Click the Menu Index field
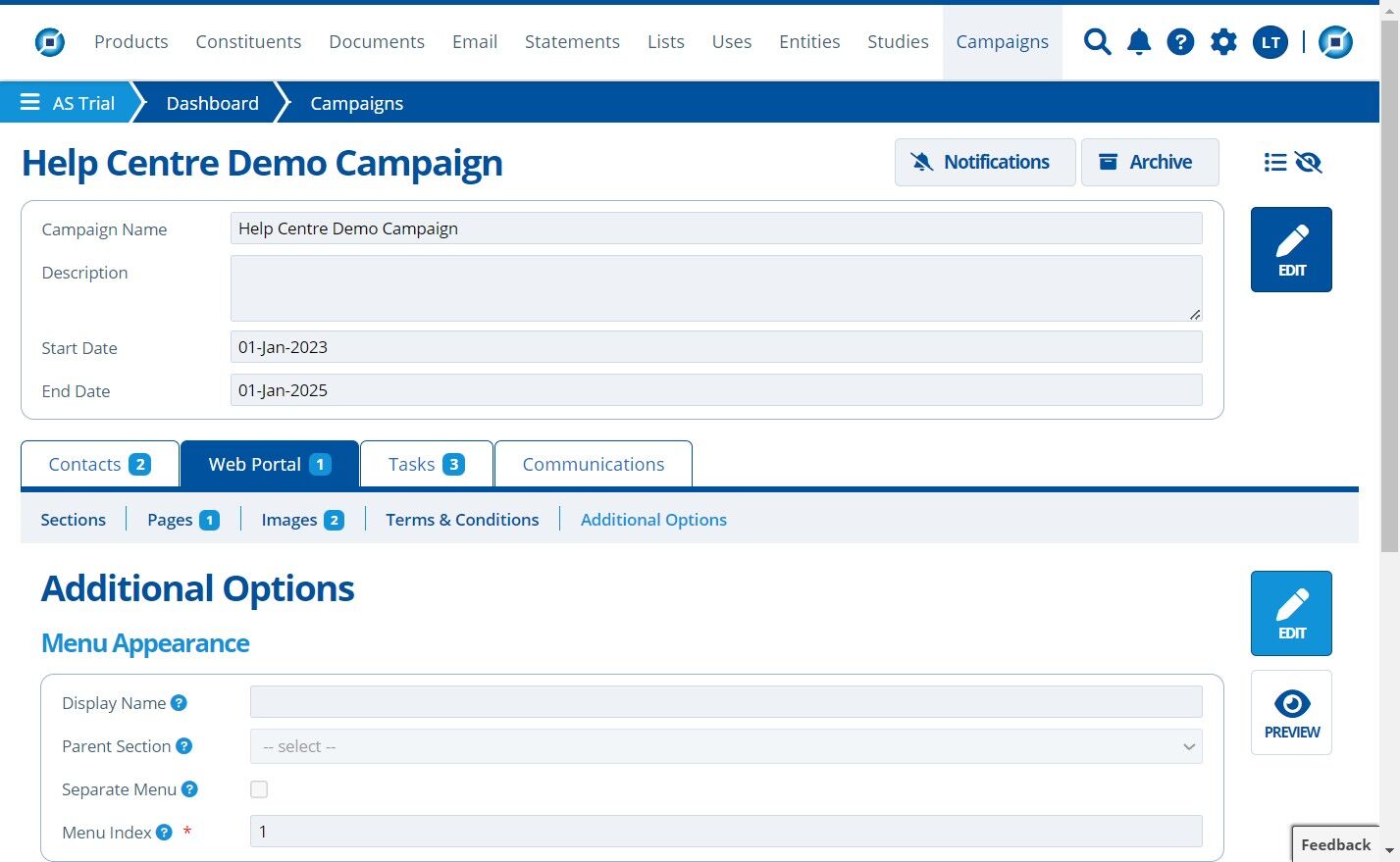 [x=726, y=832]
